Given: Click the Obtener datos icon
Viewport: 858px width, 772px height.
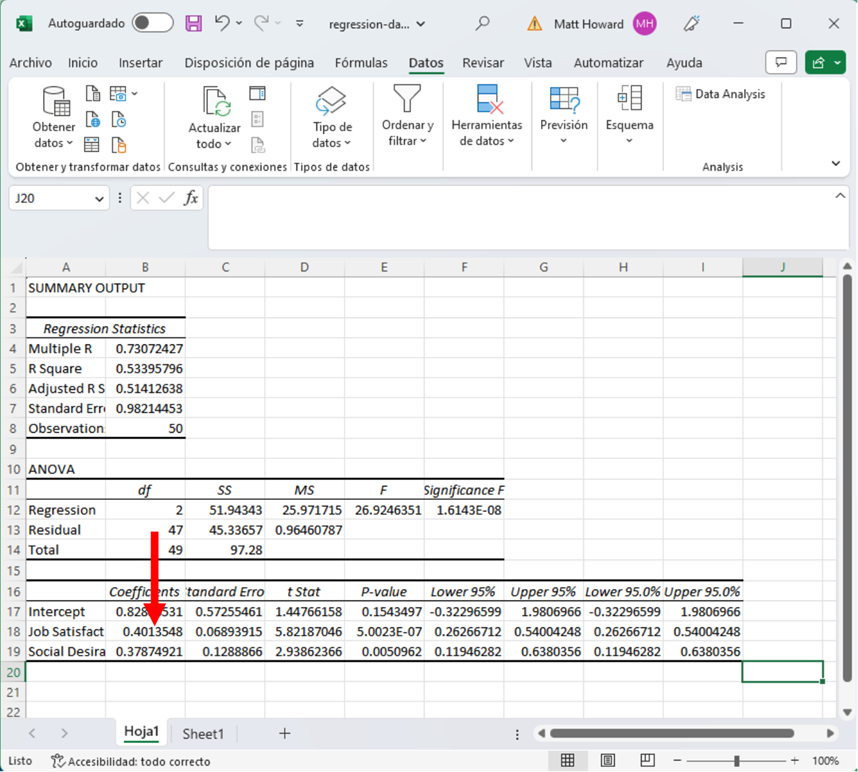Looking at the screenshot, I should (x=54, y=102).
